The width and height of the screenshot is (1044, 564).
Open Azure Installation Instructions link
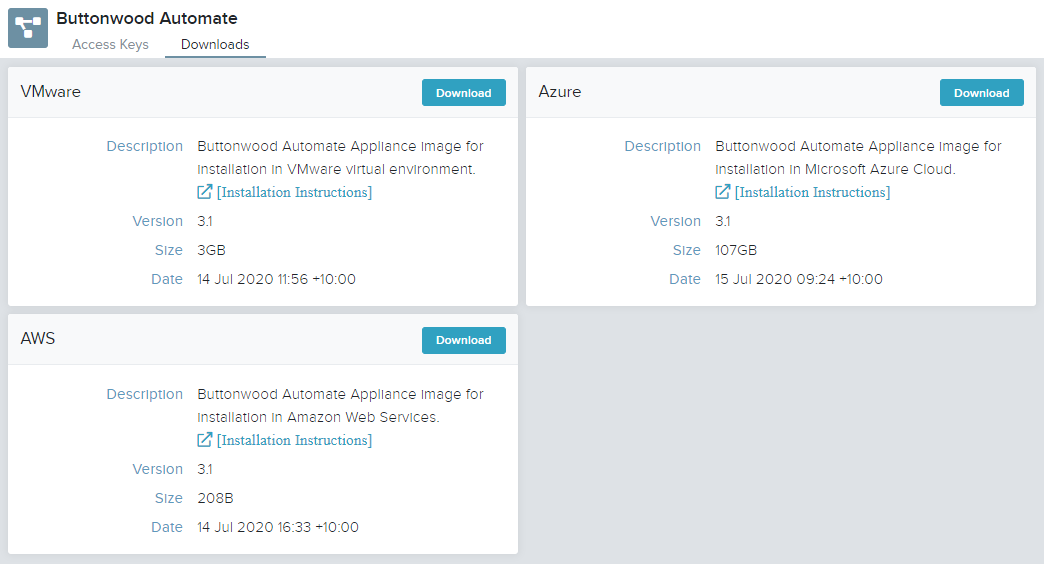pos(812,192)
